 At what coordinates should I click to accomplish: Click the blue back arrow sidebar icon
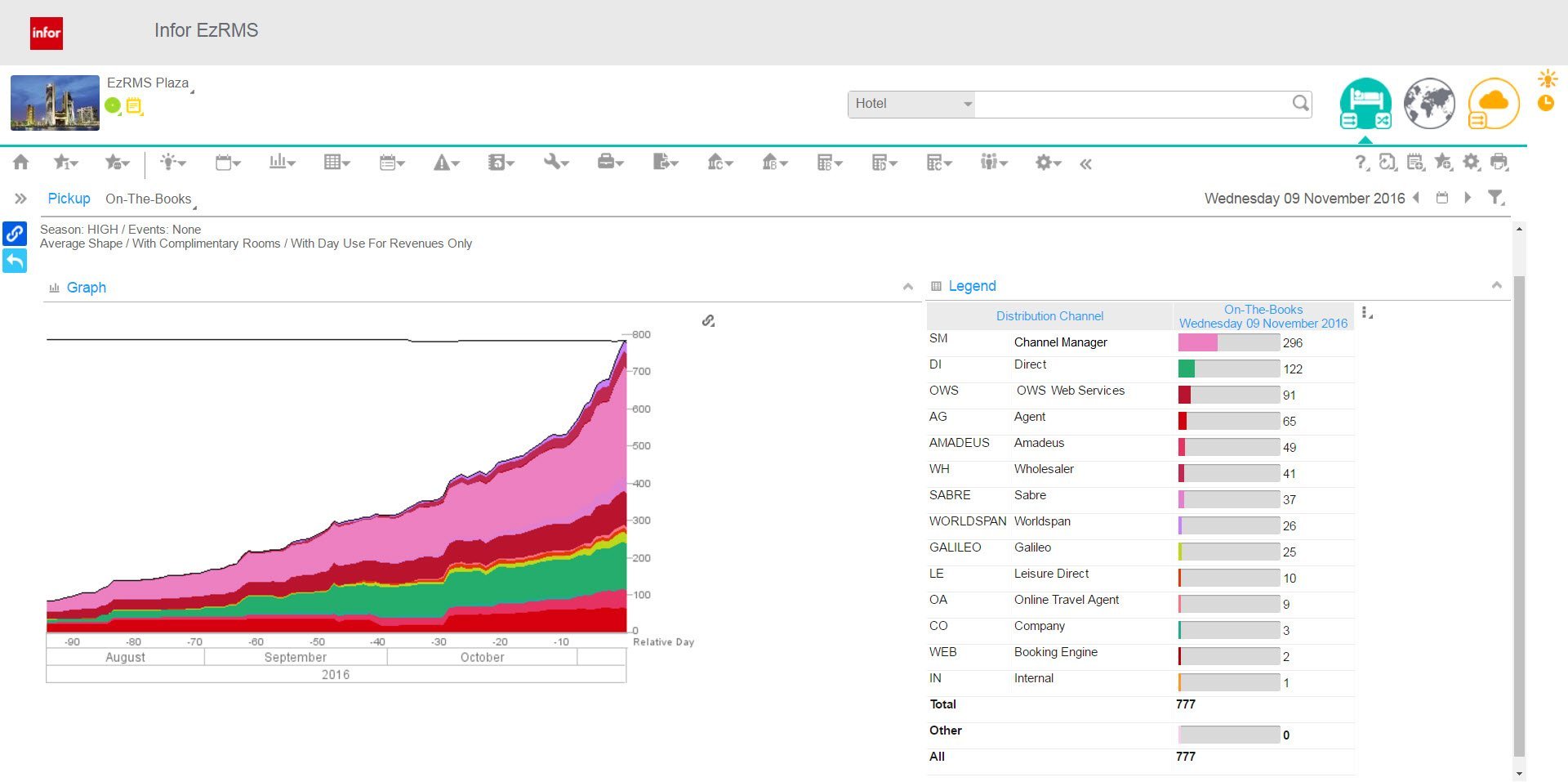click(x=15, y=261)
